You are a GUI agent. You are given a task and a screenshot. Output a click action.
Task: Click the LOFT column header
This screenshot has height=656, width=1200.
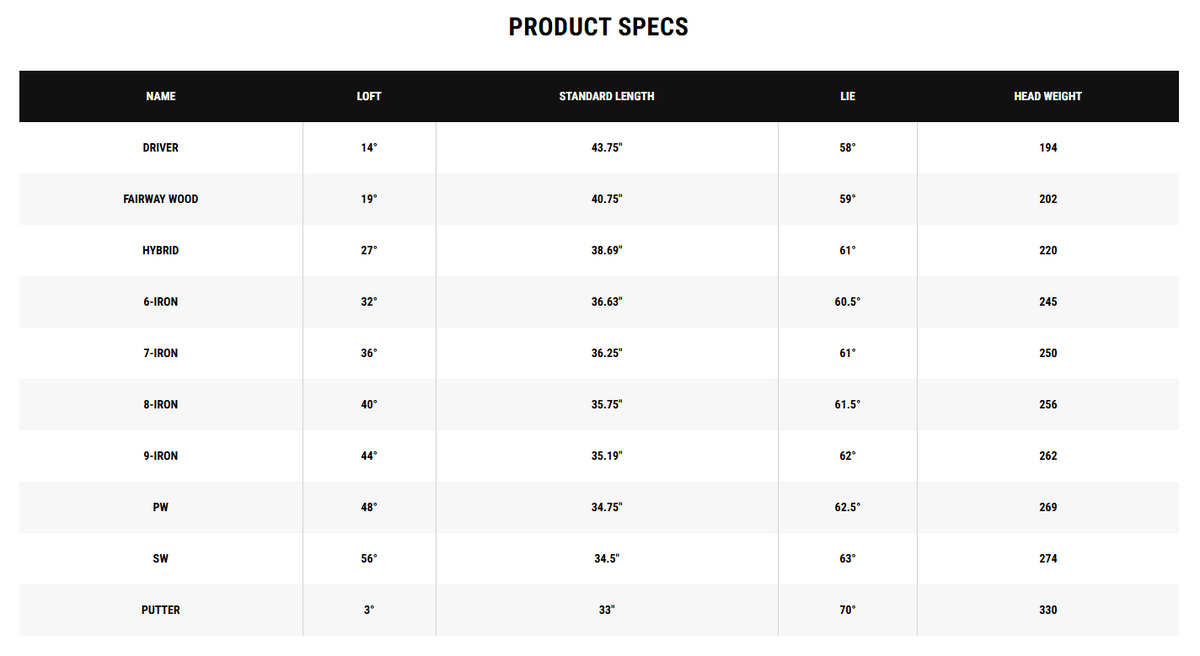coord(369,96)
